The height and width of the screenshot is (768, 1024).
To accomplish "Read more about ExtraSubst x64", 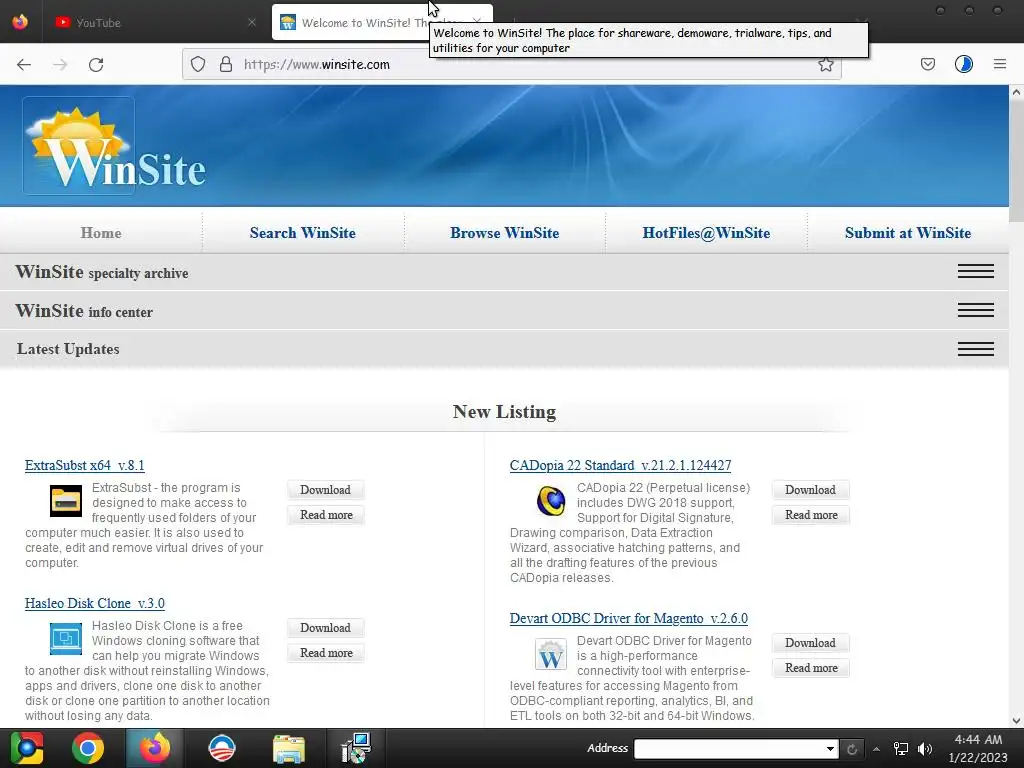I will coord(326,515).
